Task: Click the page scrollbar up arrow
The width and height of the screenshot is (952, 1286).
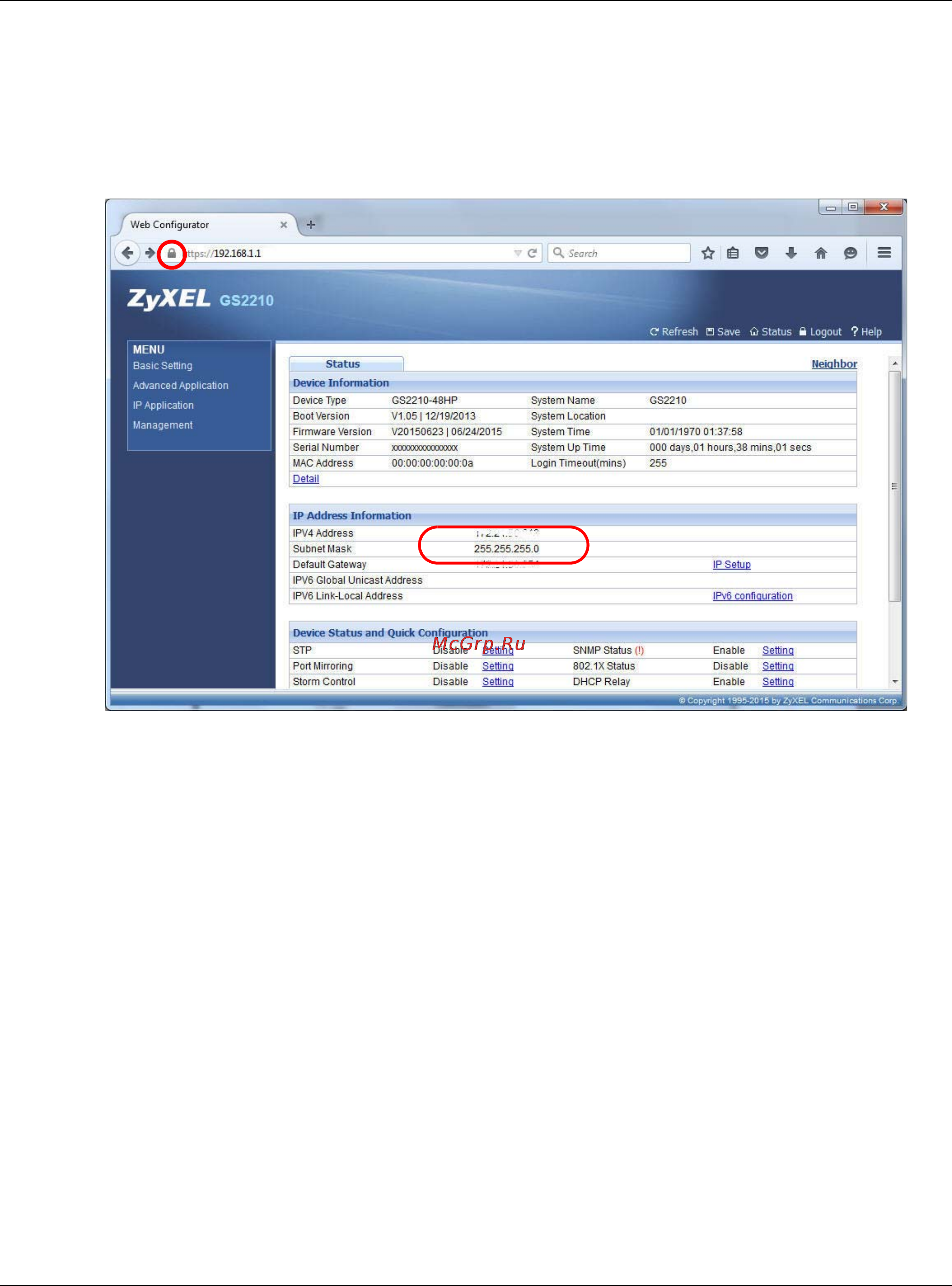Action: tap(894, 364)
